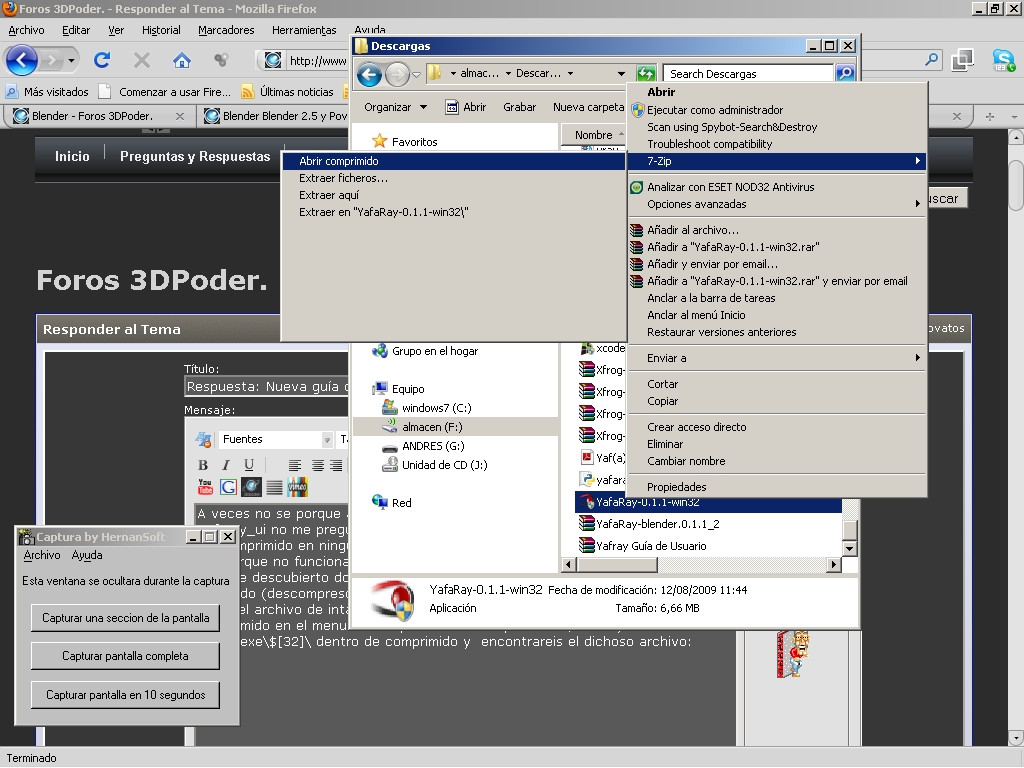Open Archivo menu in Captura window
Viewport: 1024px width, 768px height.
pos(42,555)
